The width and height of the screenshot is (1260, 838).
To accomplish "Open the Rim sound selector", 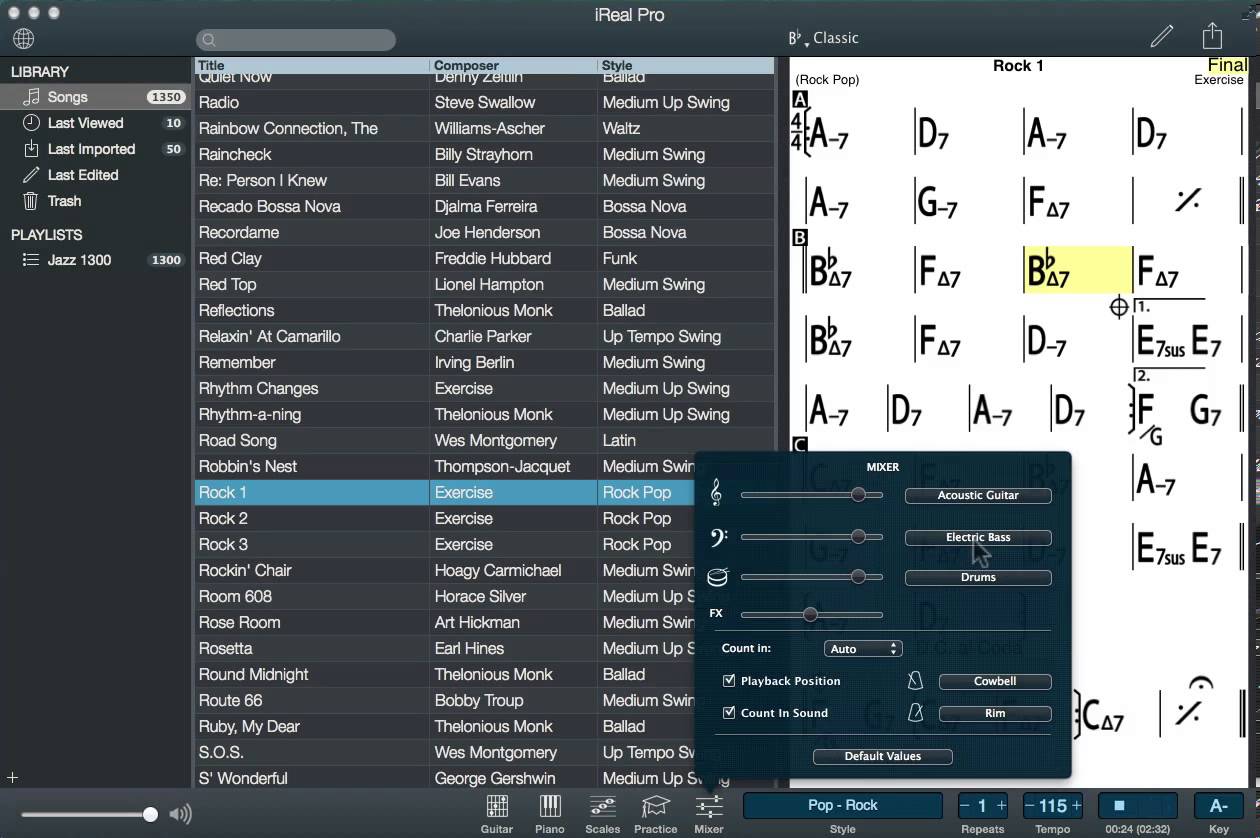I will [995, 713].
